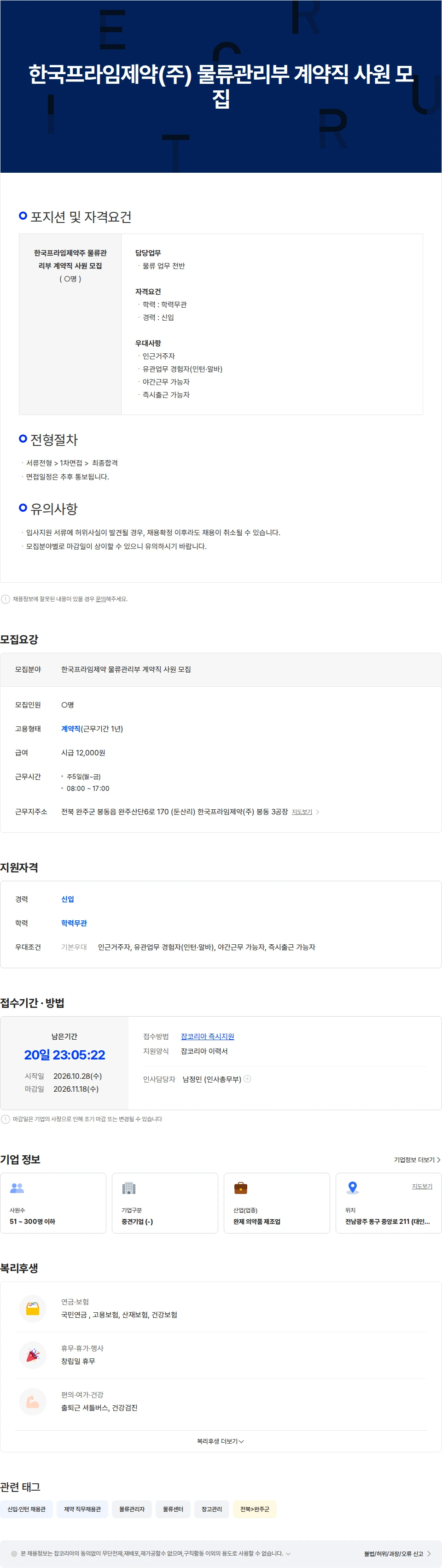This screenshot has height=1568, width=442.
Task: Click the 연금·보험 benefits icon
Action: tap(33, 1308)
